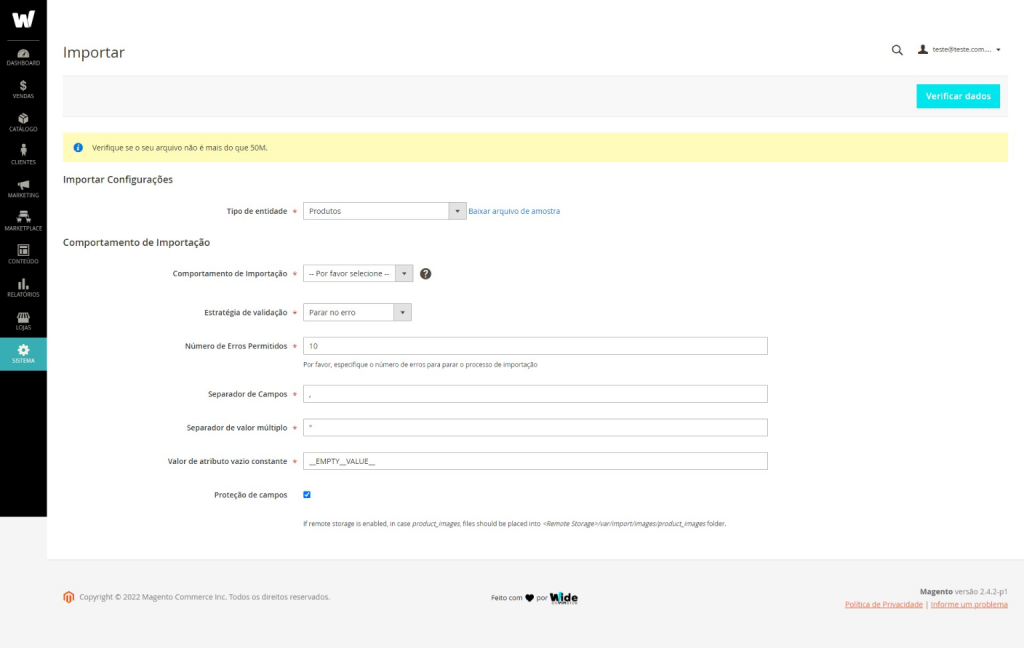1024x648 pixels.
Task: Click the Magento logo in footer
Action: pyautogui.click(x=69, y=597)
